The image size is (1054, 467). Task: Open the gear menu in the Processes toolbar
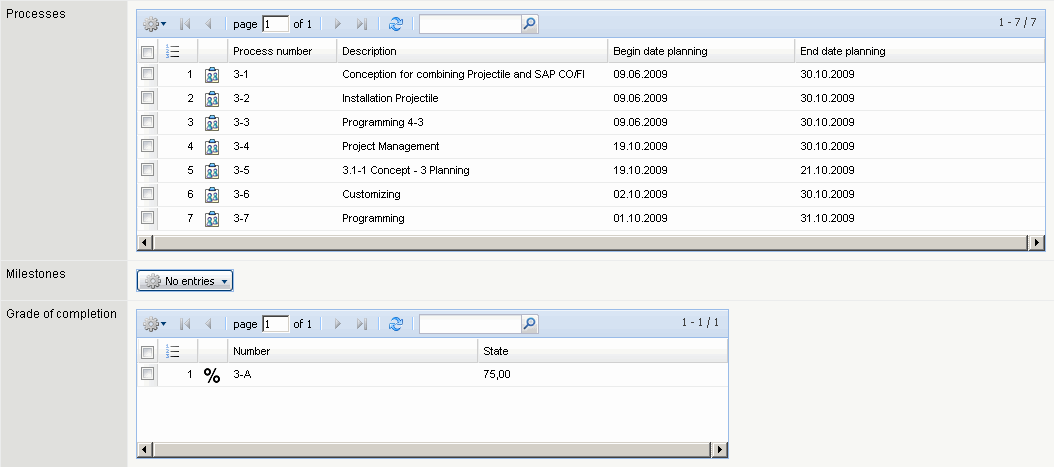click(155, 23)
